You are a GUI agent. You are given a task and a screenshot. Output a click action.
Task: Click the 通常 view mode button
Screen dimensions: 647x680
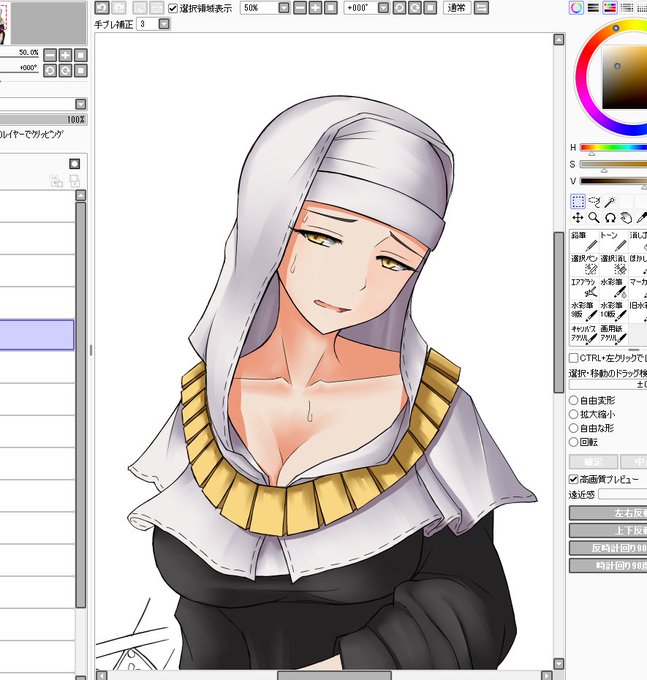point(457,8)
